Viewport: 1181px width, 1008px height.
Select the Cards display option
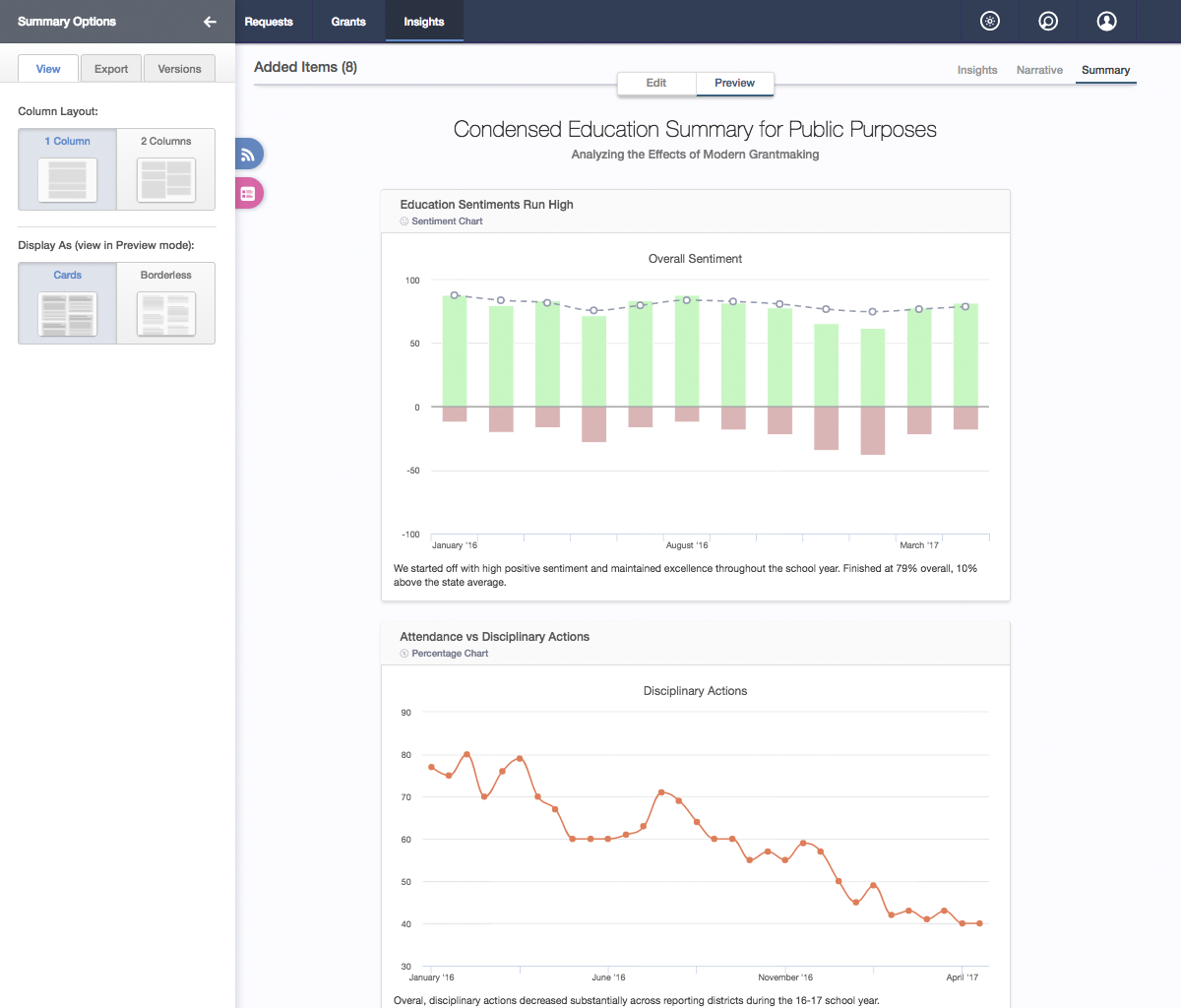(x=67, y=303)
